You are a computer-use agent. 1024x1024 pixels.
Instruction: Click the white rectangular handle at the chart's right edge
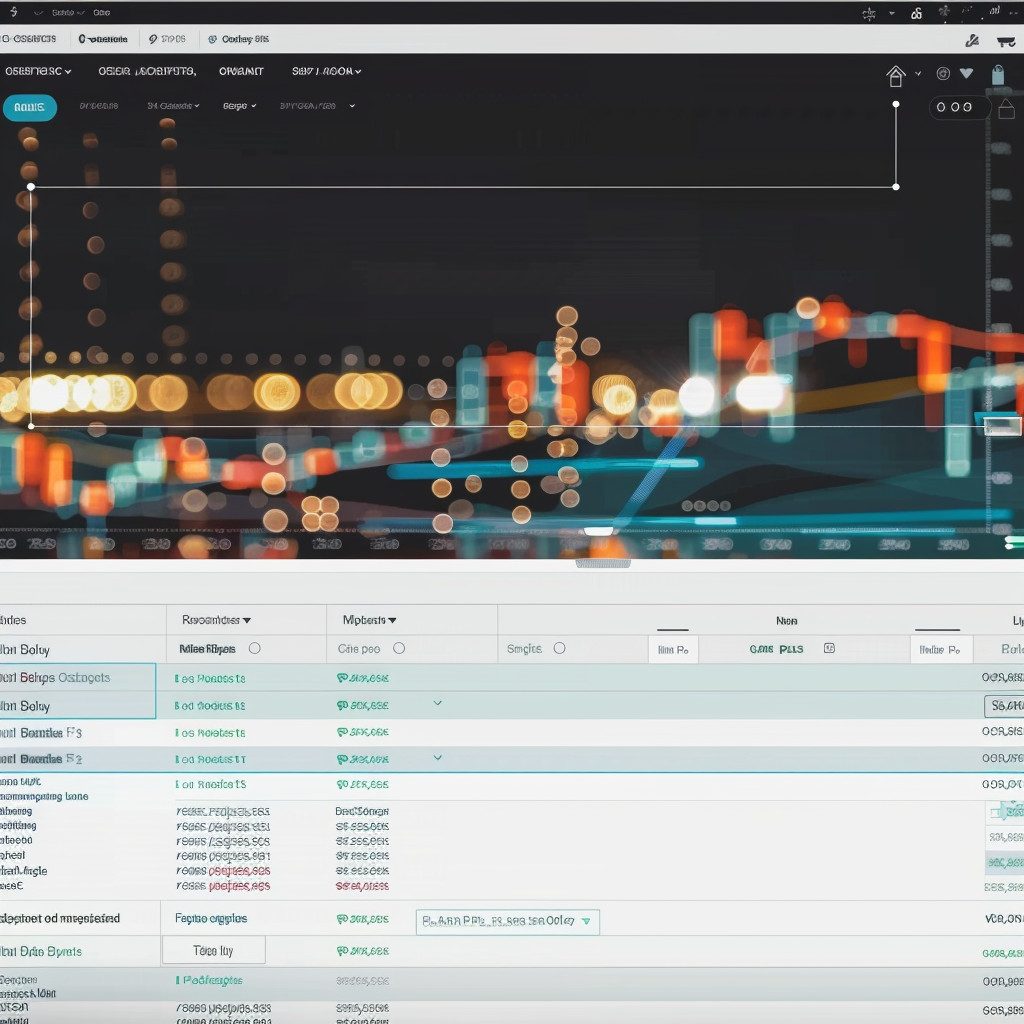click(x=1002, y=426)
